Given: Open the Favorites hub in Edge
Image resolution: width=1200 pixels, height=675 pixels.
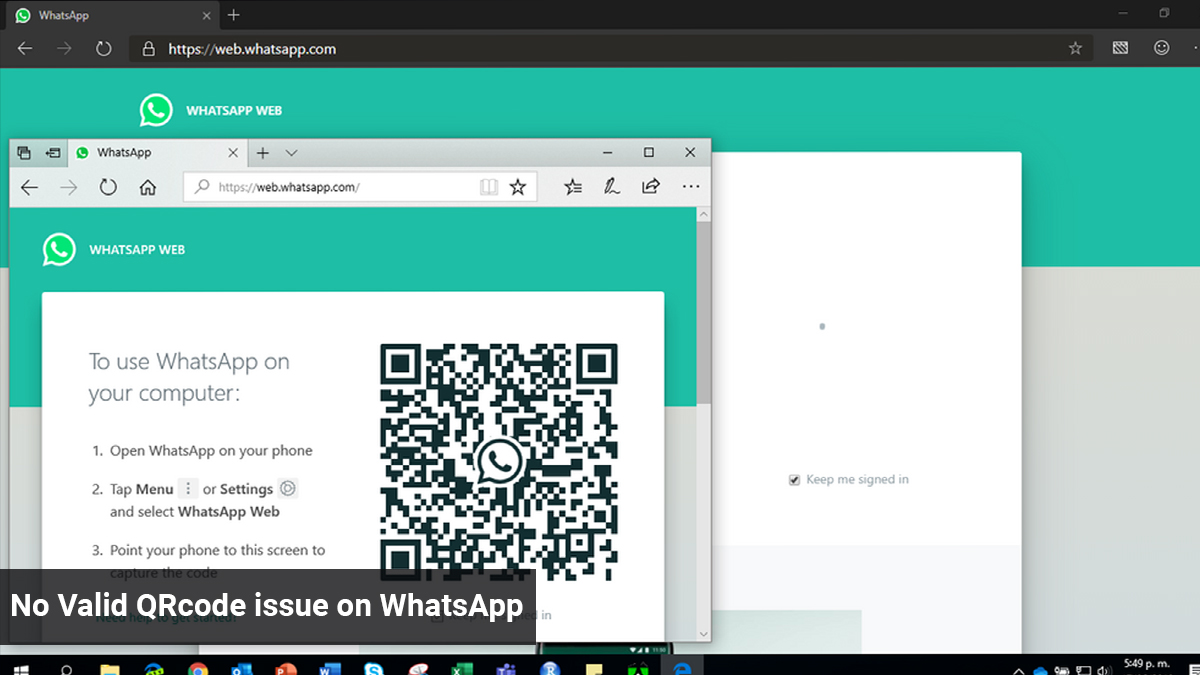Looking at the screenshot, I should coord(572,186).
